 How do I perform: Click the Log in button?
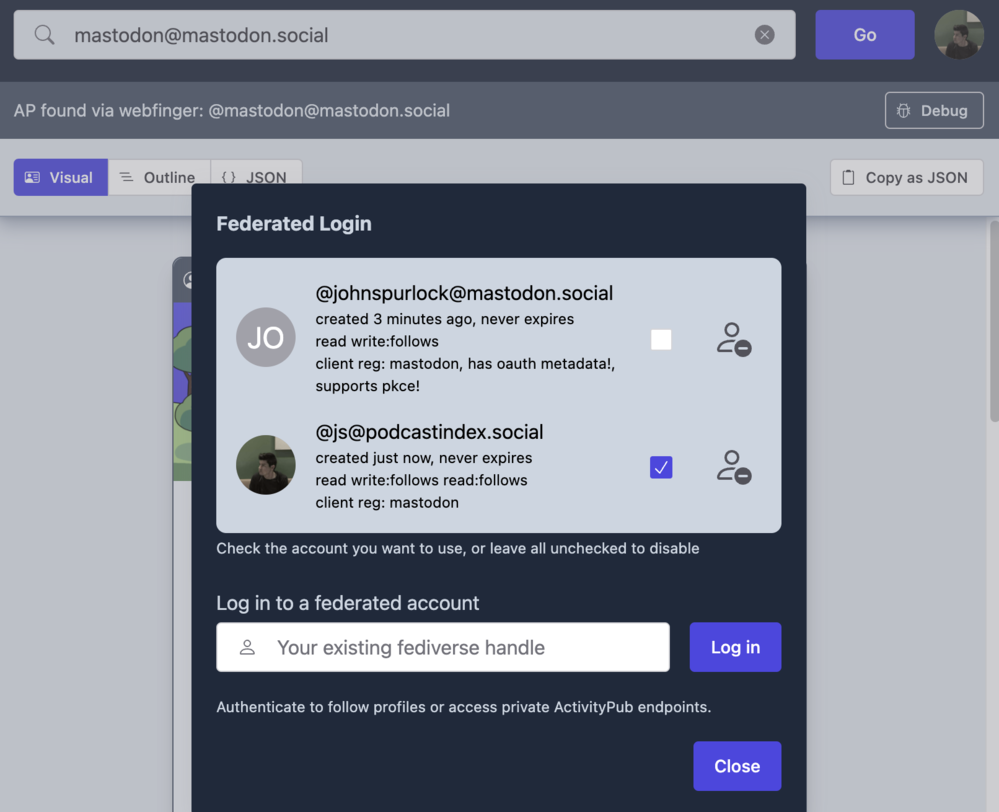point(735,647)
